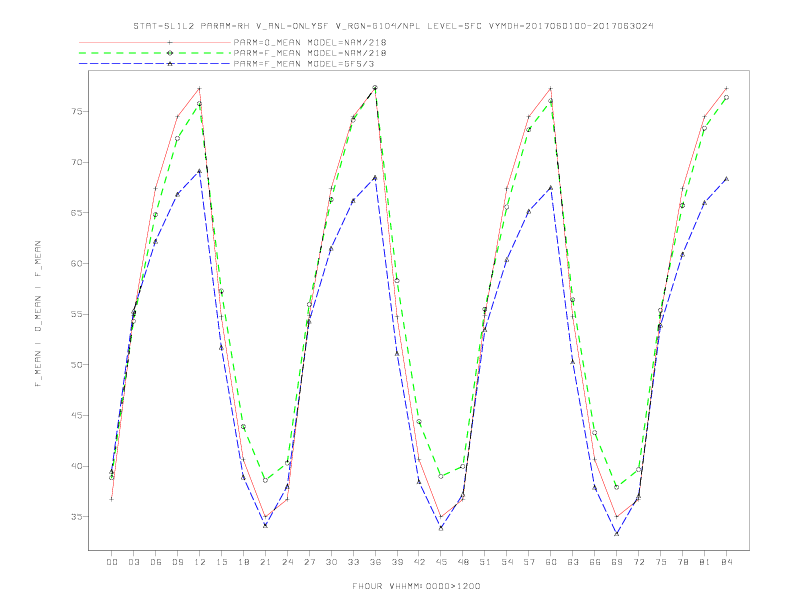This screenshot has height=612, width=792.
Task: Select legend entry PARM=F_MEAN MODEL=NAM/218
Action: (x=310, y=53)
